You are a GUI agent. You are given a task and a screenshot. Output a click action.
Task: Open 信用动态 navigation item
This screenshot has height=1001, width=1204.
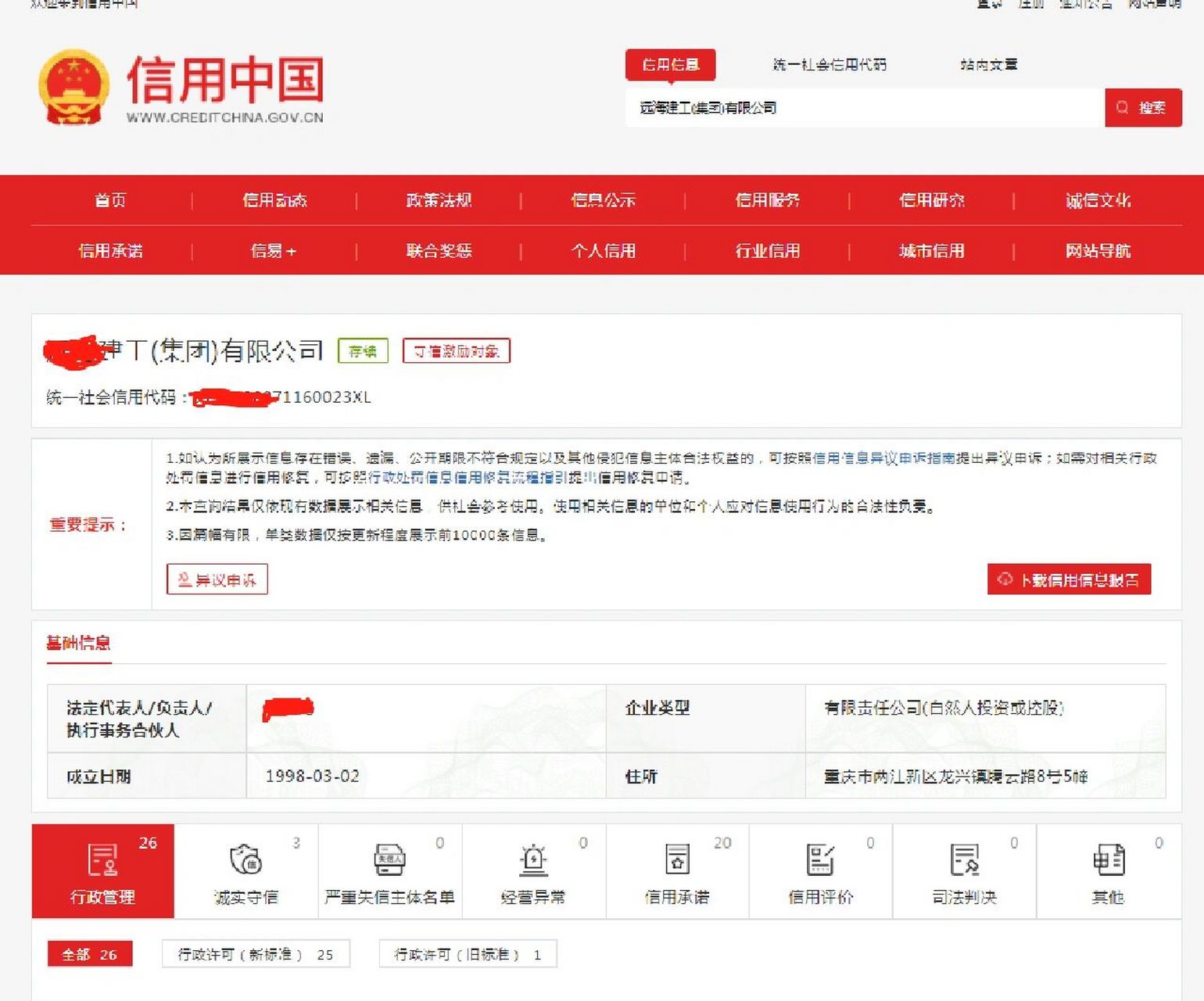(274, 200)
